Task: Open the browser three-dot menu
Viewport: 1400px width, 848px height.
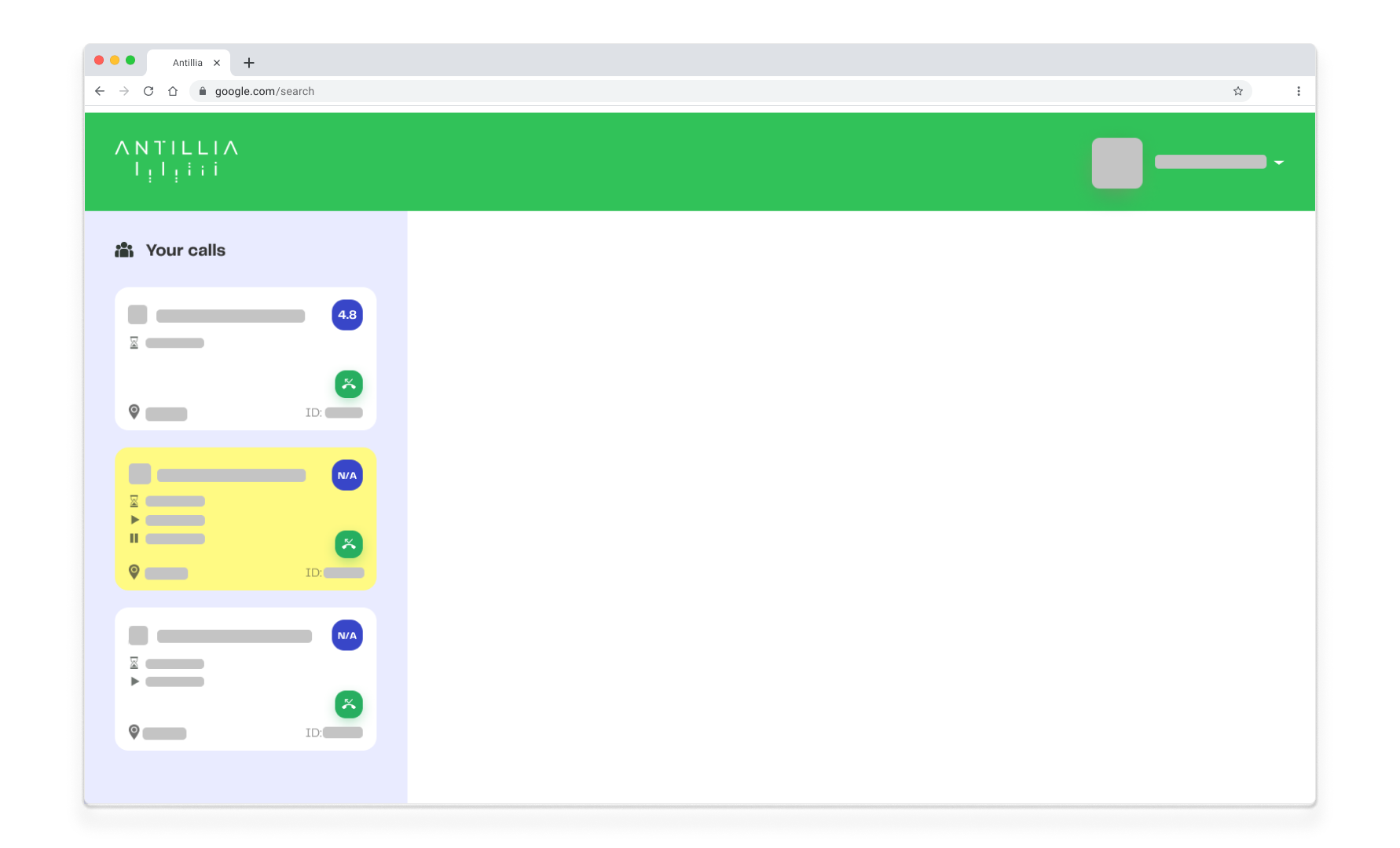Action: [x=1299, y=91]
